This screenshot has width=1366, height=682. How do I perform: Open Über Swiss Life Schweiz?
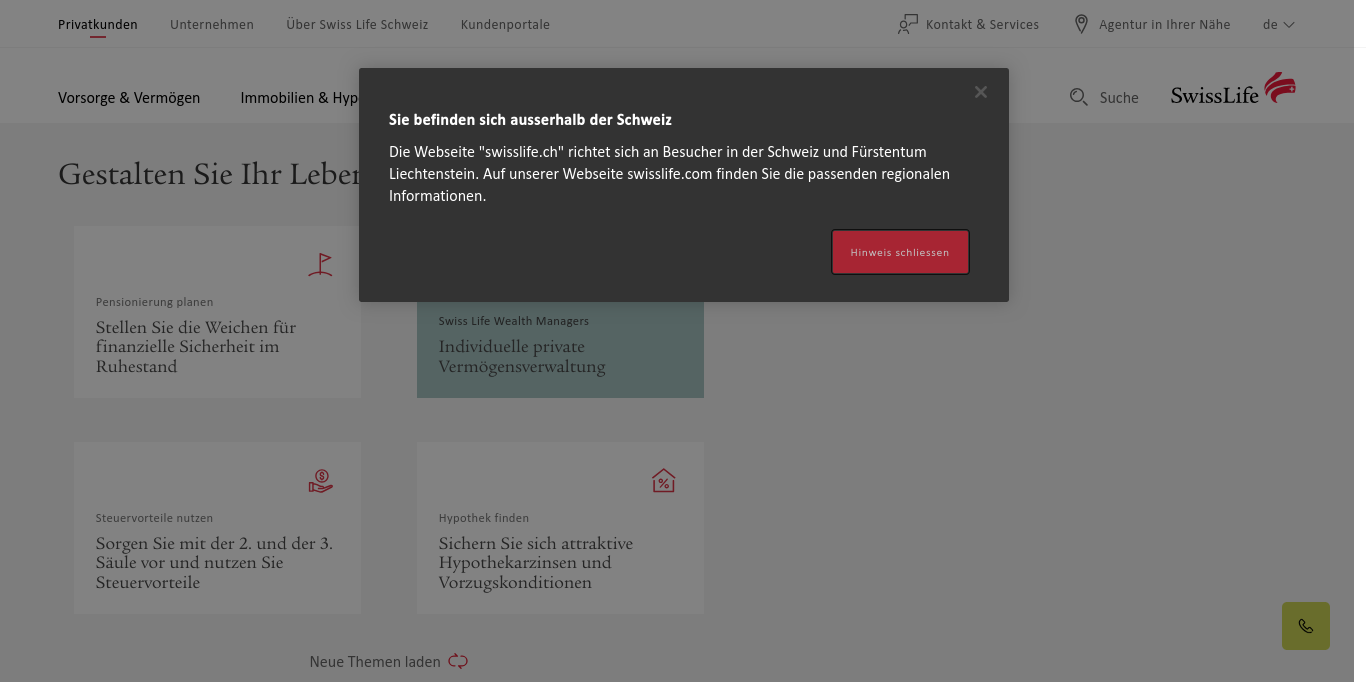point(357,24)
